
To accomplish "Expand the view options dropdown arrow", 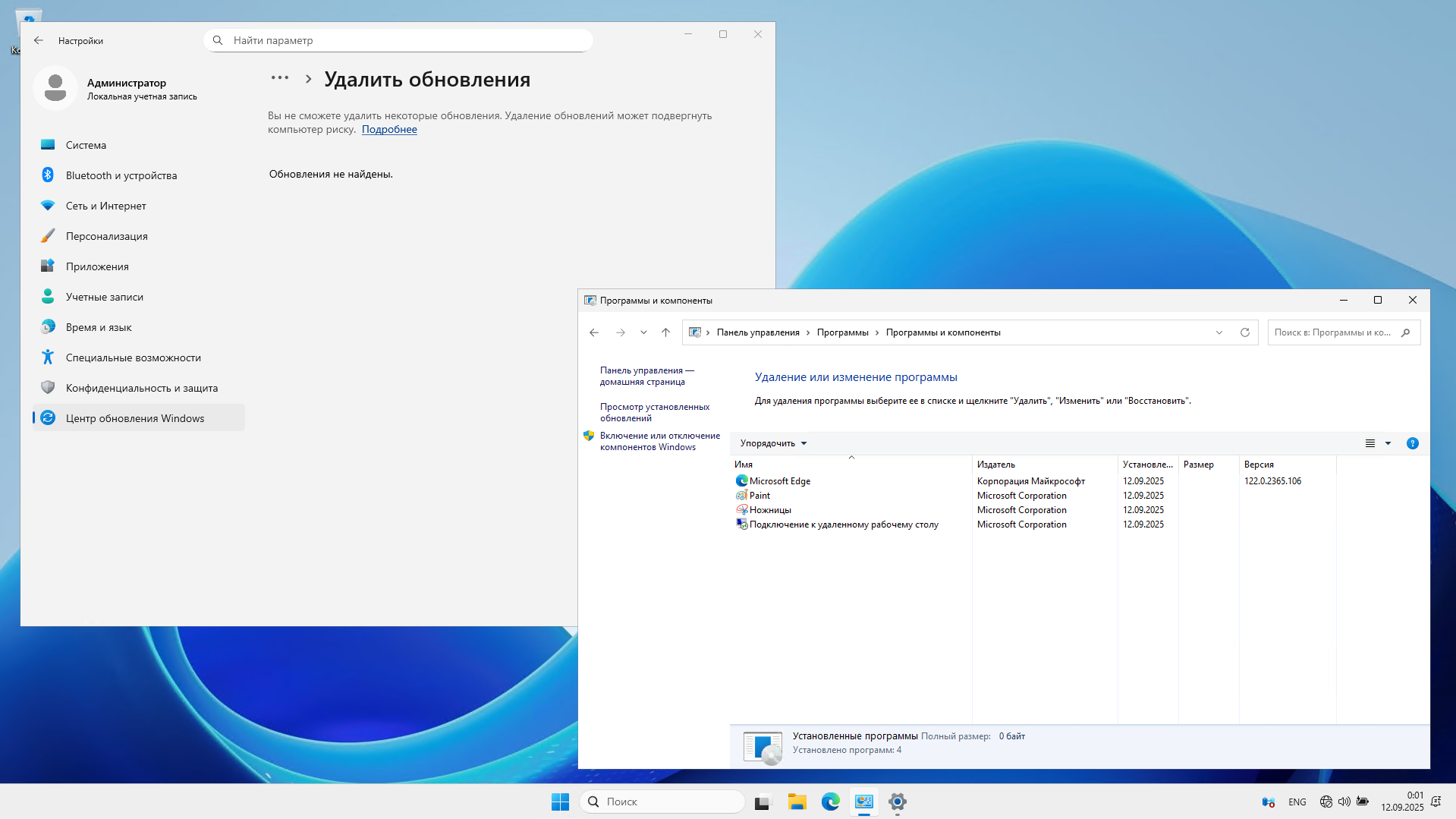I will coord(1388,443).
